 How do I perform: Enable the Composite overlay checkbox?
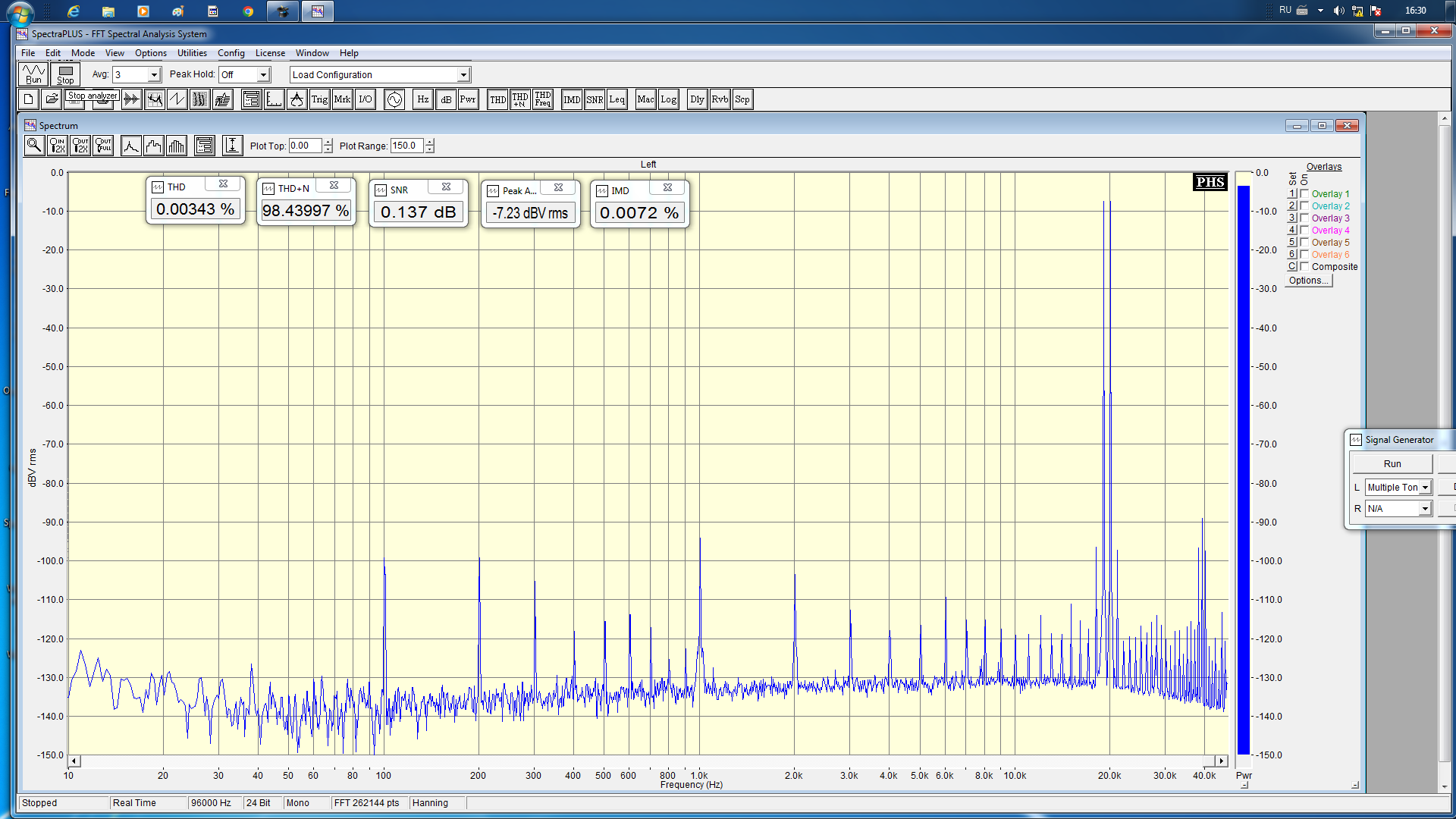click(x=1304, y=266)
